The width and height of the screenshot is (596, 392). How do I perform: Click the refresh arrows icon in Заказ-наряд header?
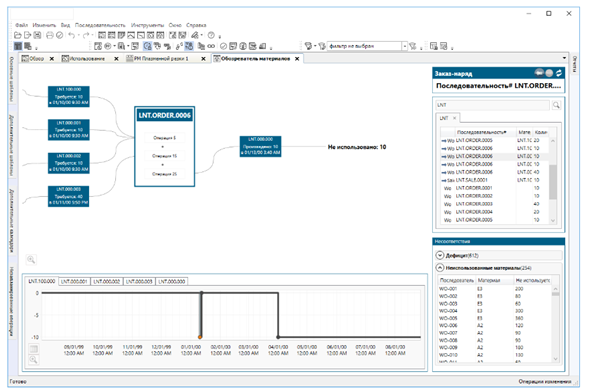point(558,73)
